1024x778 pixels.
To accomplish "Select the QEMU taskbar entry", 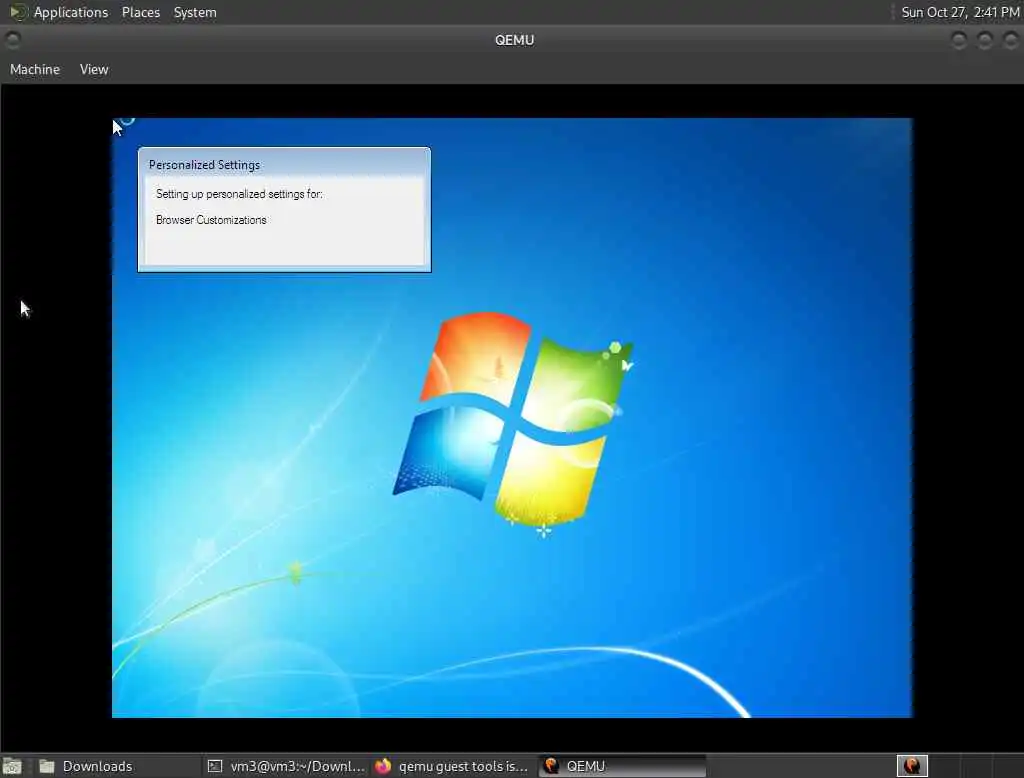I will pos(622,766).
